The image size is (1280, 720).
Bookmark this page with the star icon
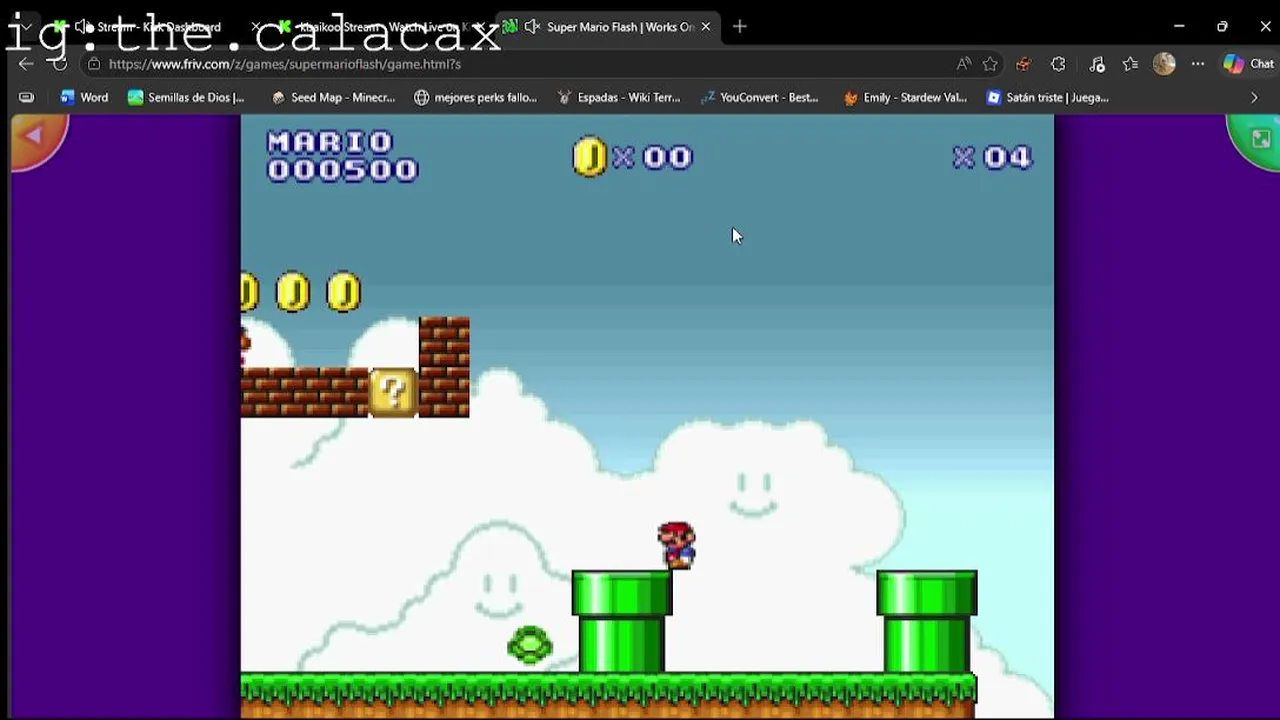pyautogui.click(x=990, y=64)
